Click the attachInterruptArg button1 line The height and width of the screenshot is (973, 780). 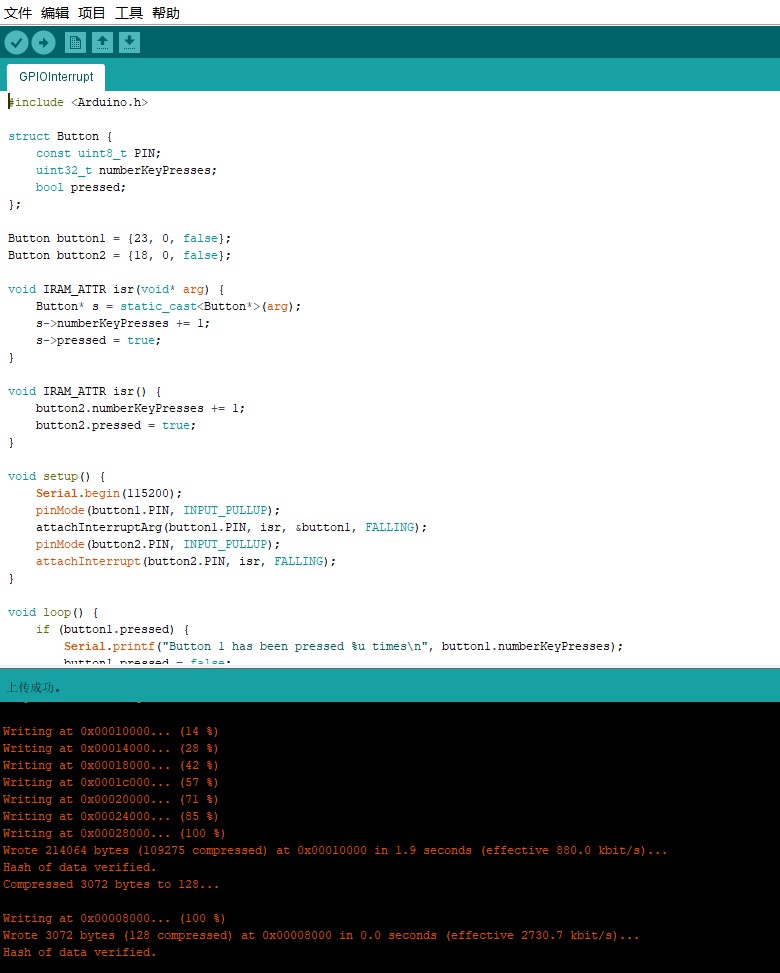[231, 527]
